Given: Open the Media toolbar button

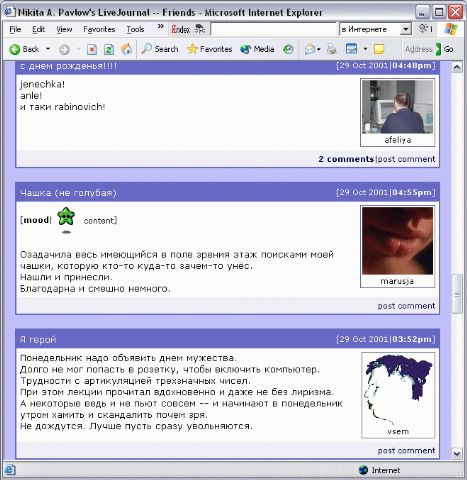Looking at the screenshot, I should (x=257, y=49).
